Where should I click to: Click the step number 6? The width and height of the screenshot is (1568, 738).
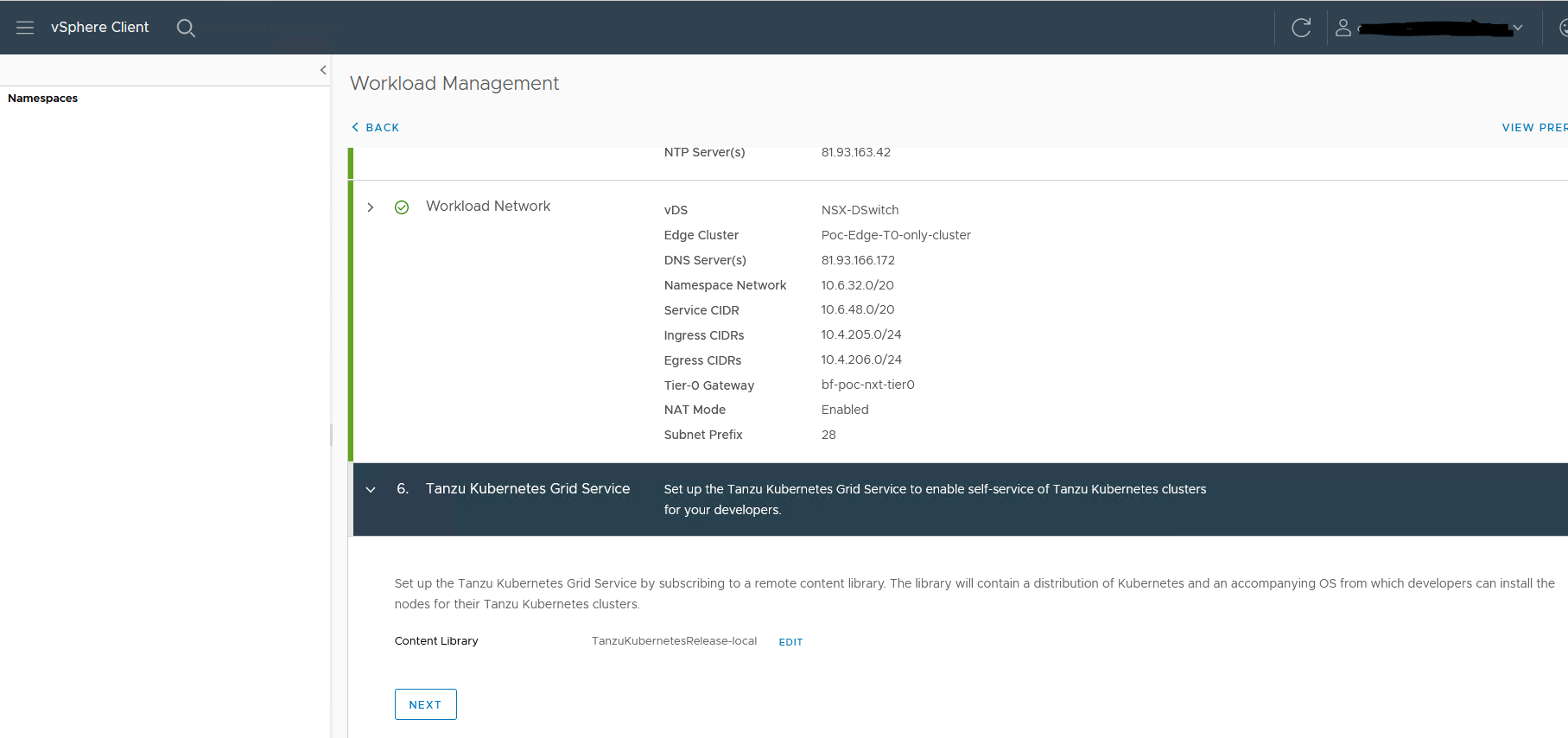point(403,488)
